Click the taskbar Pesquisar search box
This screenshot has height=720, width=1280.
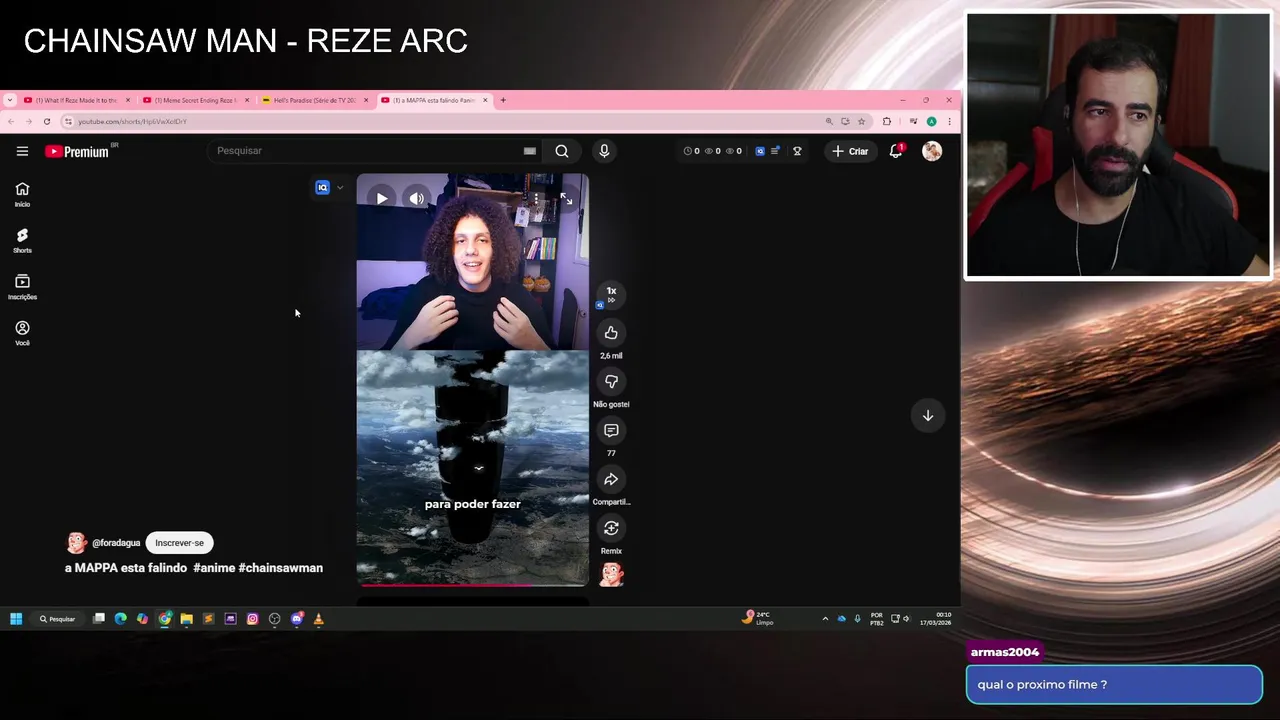pyautogui.click(x=58, y=619)
